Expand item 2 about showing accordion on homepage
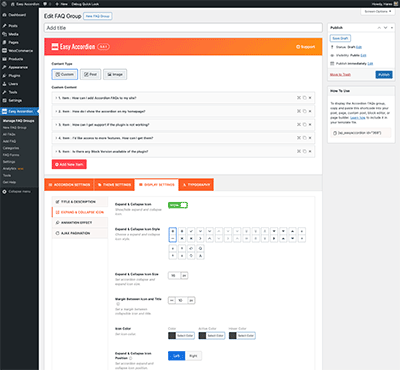This screenshot has width=400, height=370. point(183,111)
